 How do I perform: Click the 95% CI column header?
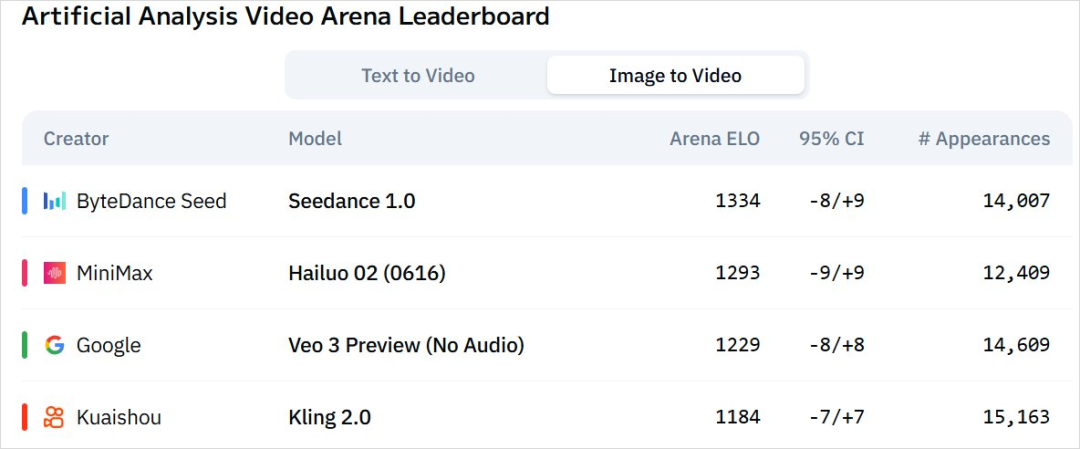tap(831, 138)
